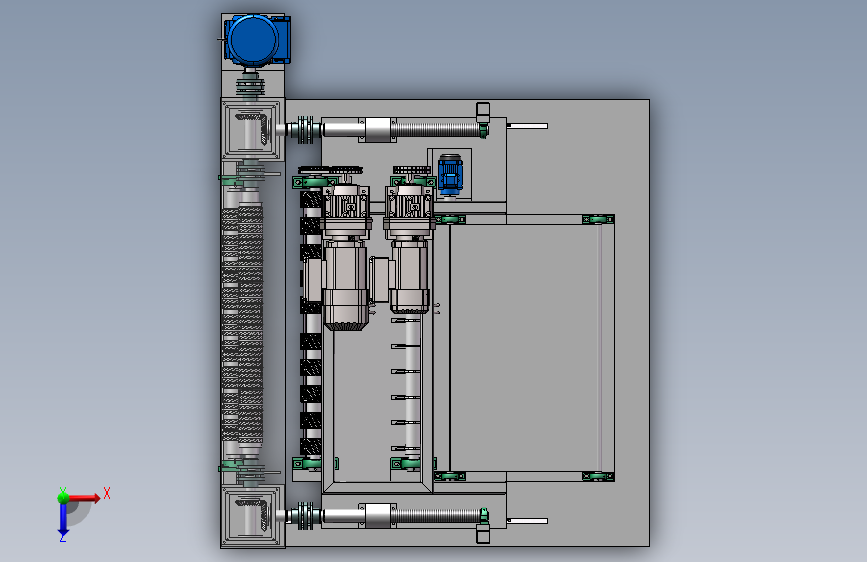The image size is (867, 562).
Task: Select the bottom flange coupling beside the lower gearbox
Action: click(x=305, y=516)
